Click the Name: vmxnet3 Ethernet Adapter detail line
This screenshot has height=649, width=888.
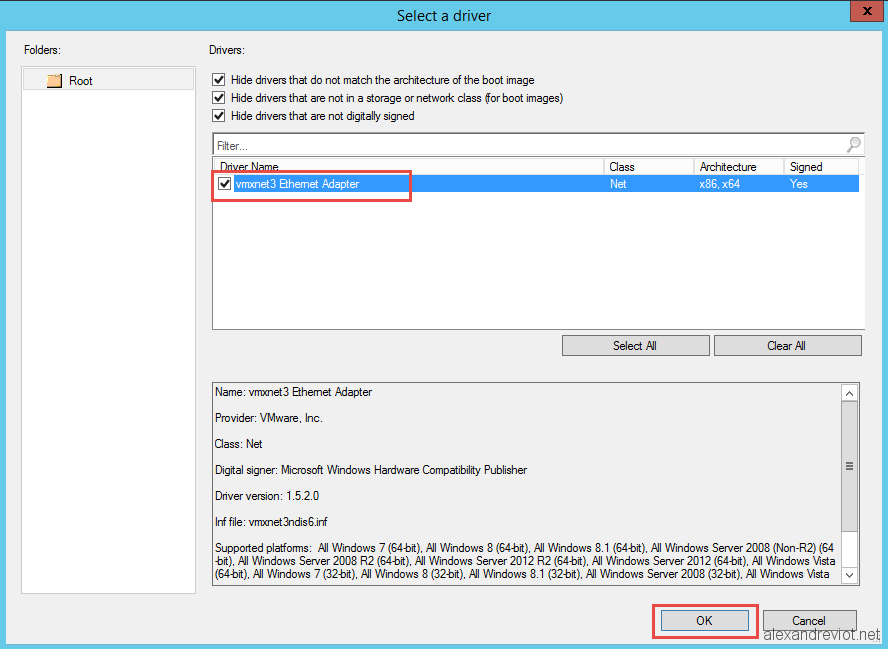(293, 392)
